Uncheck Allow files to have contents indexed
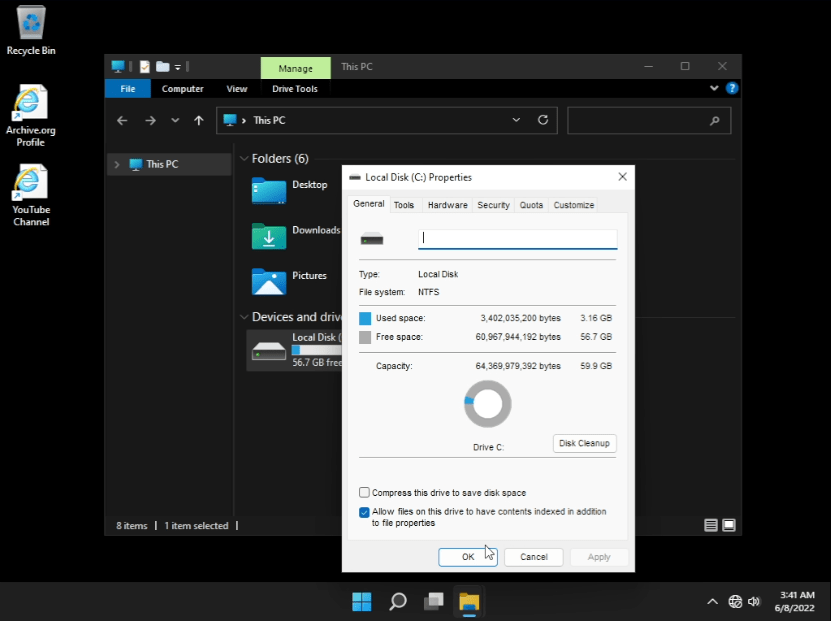Screen dimensions: 831x621 tap(364, 512)
